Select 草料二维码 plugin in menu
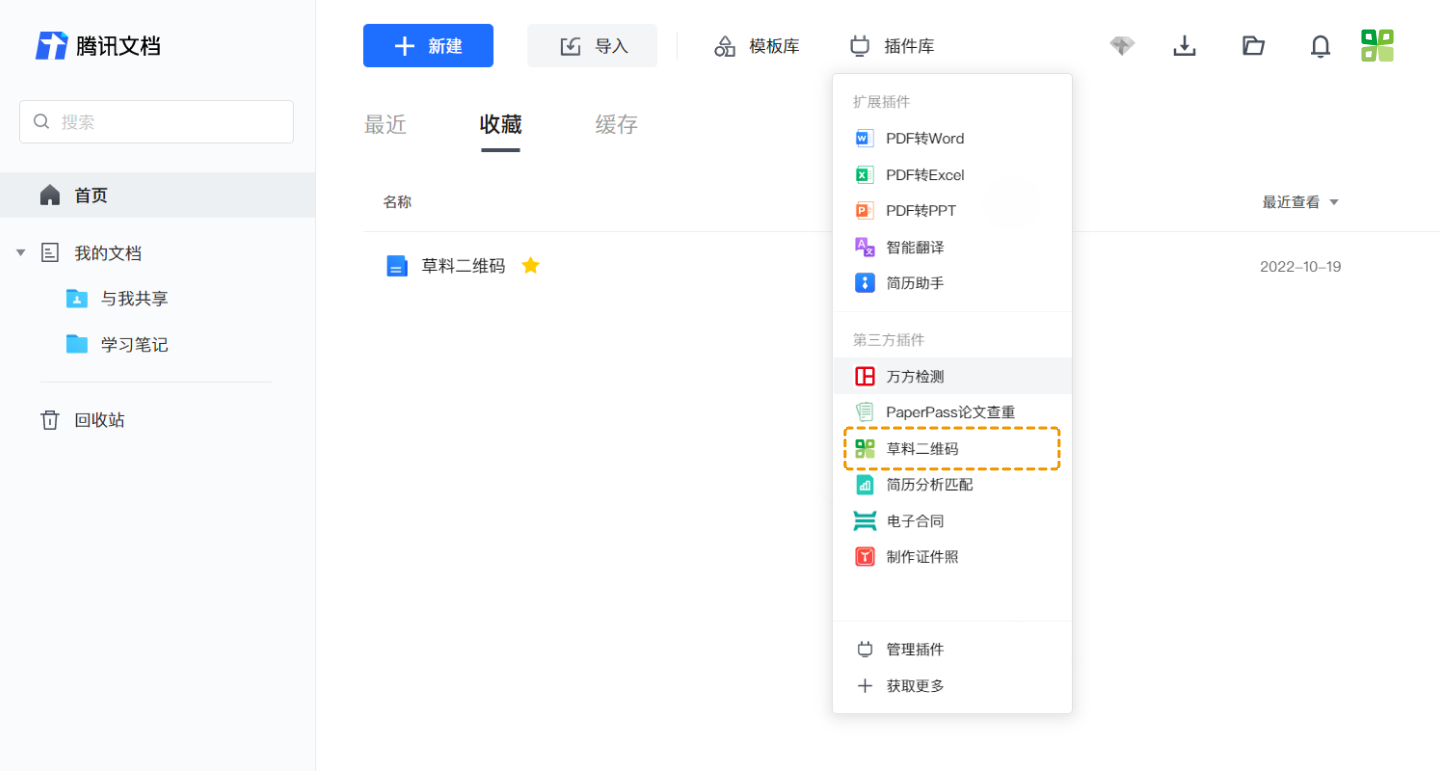 click(x=952, y=449)
